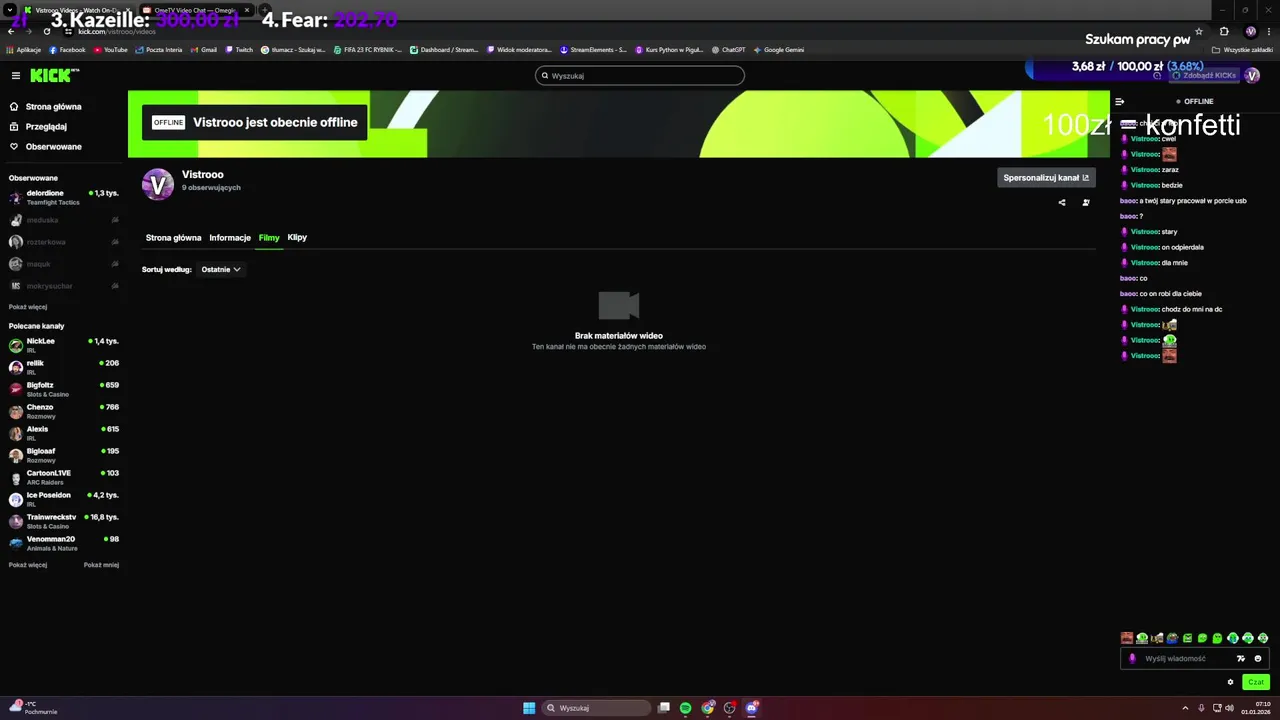Open the Twitch bookmark
This screenshot has height=720, width=1280.
(239, 49)
